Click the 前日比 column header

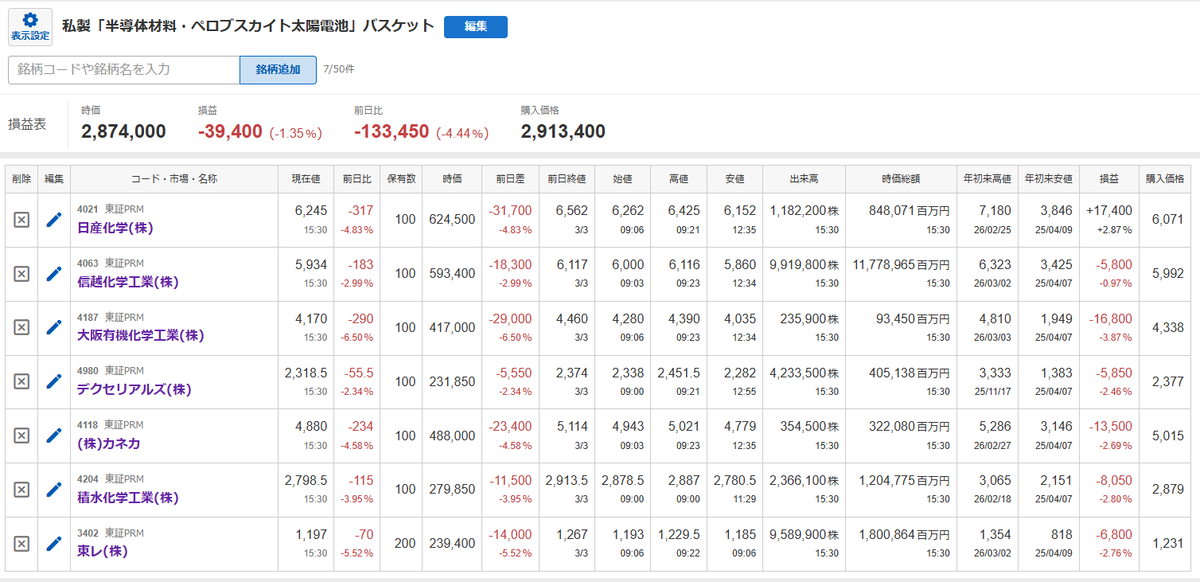pyautogui.click(x=356, y=179)
